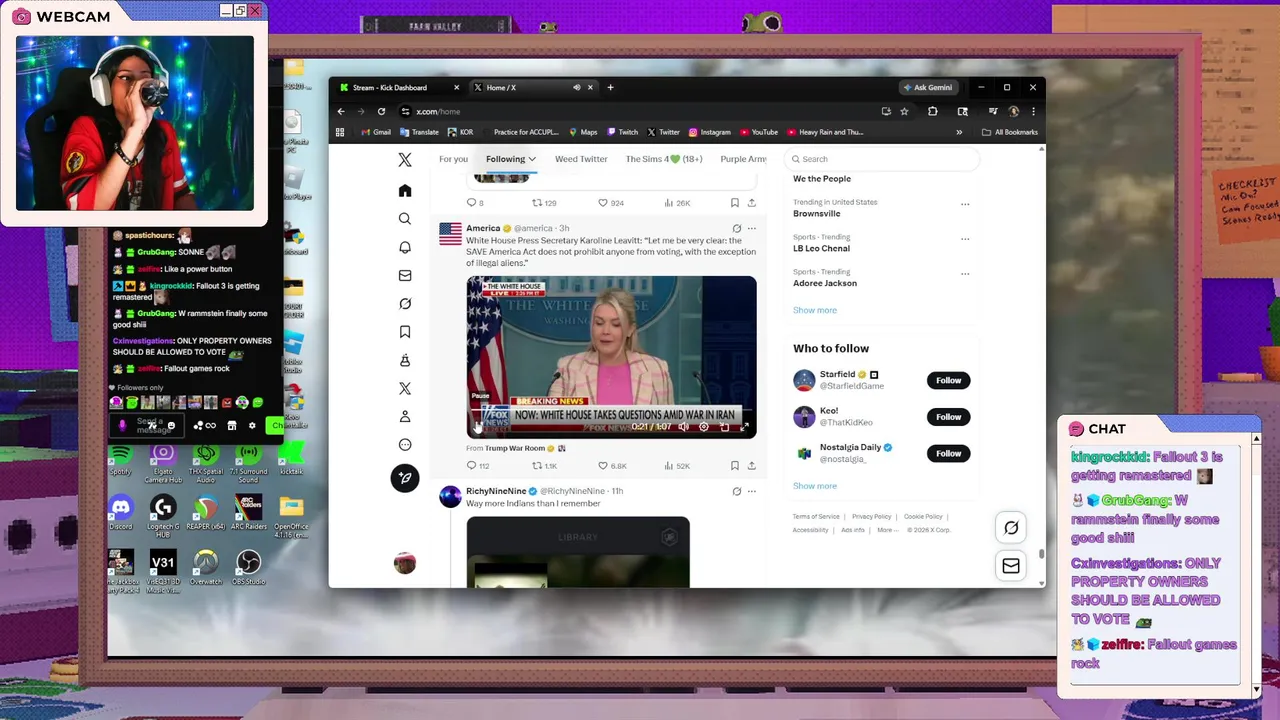The width and height of the screenshot is (1280, 720).
Task: Open OBS Studio desktop shortcut
Action: coord(248,568)
